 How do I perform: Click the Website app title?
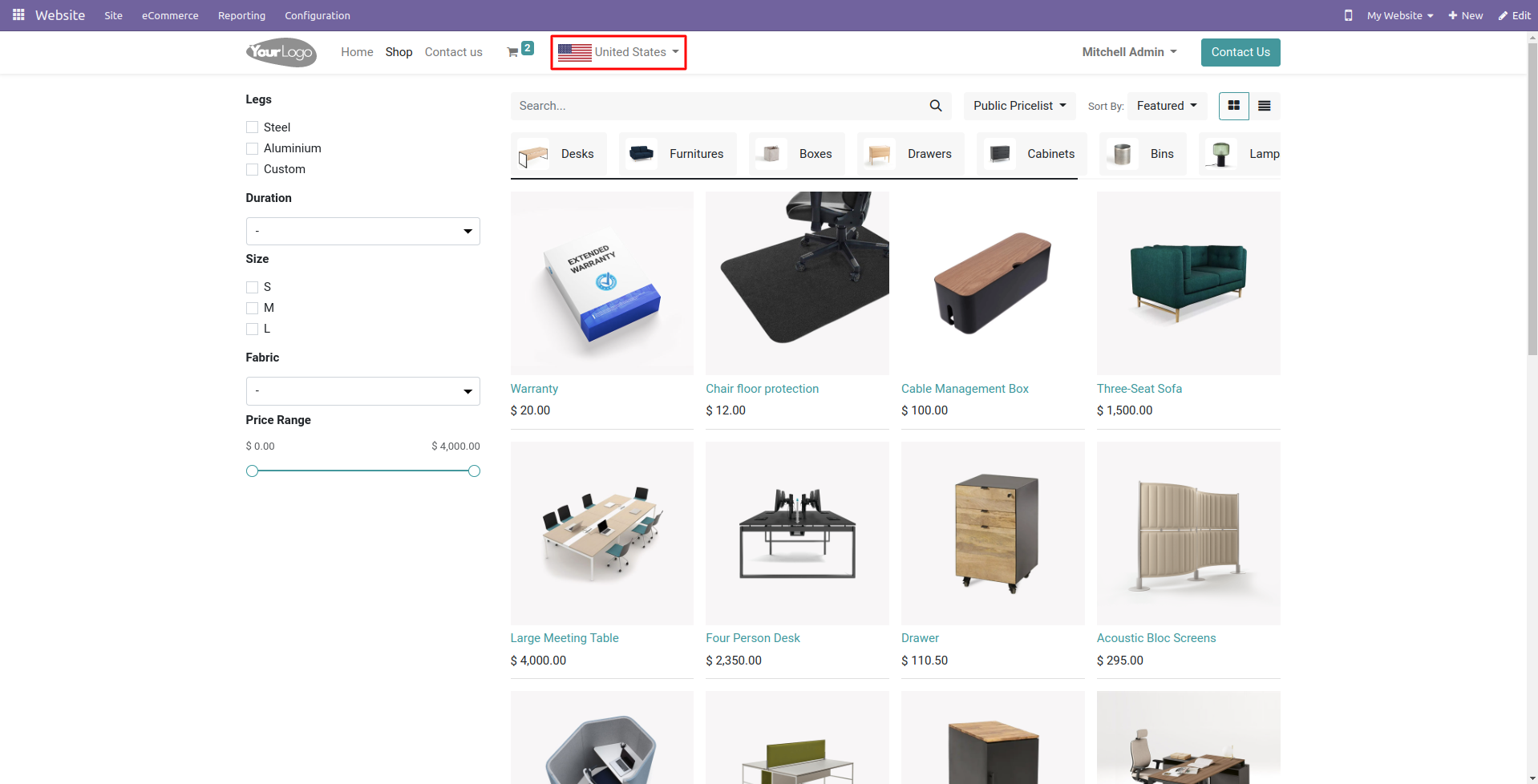(x=60, y=15)
